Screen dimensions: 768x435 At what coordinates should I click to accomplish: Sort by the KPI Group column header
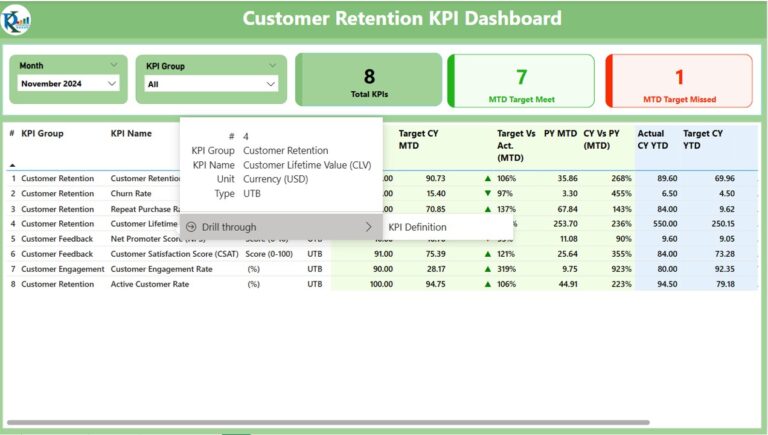pyautogui.click(x=42, y=133)
